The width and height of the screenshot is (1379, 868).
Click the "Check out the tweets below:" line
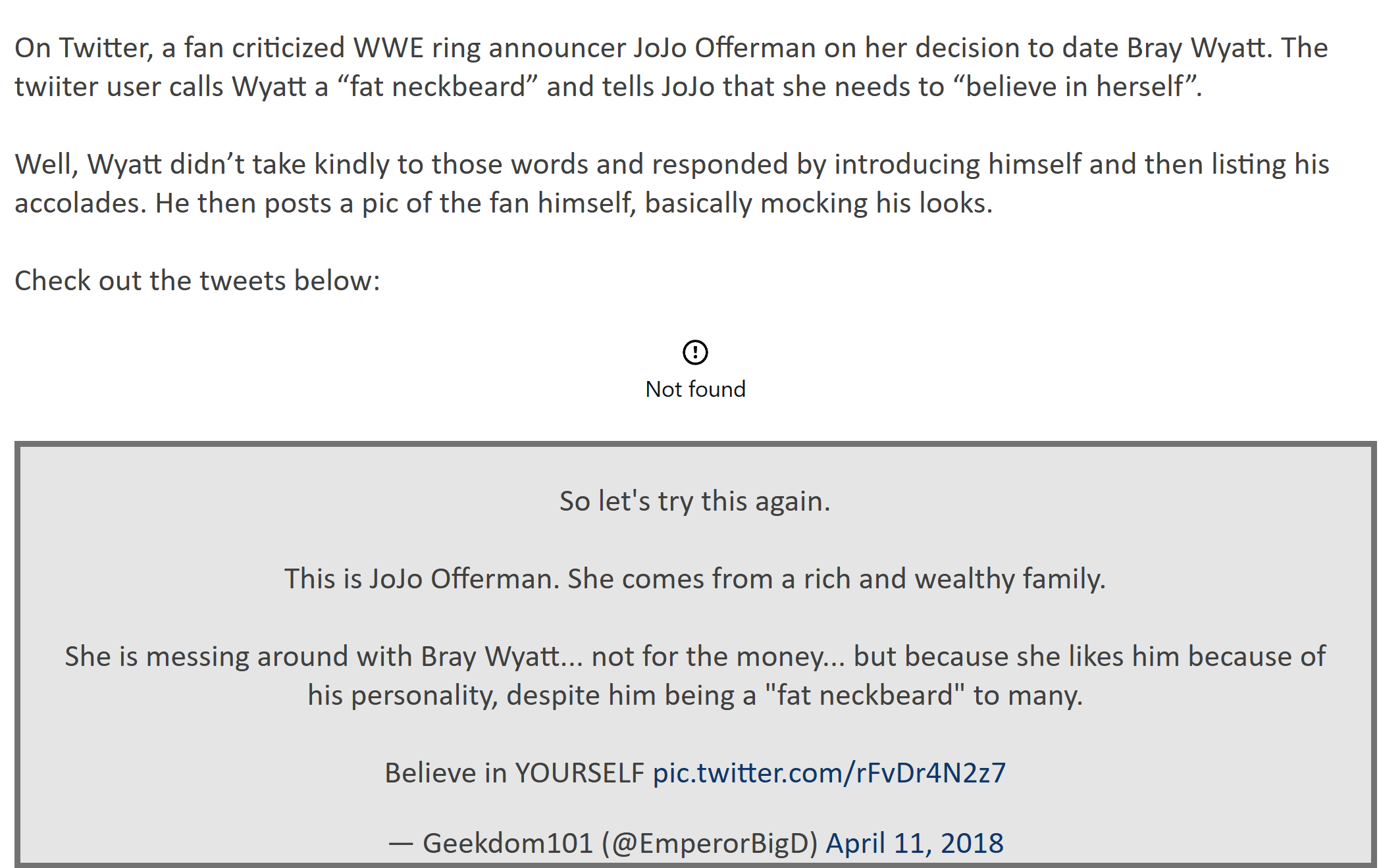(x=197, y=281)
